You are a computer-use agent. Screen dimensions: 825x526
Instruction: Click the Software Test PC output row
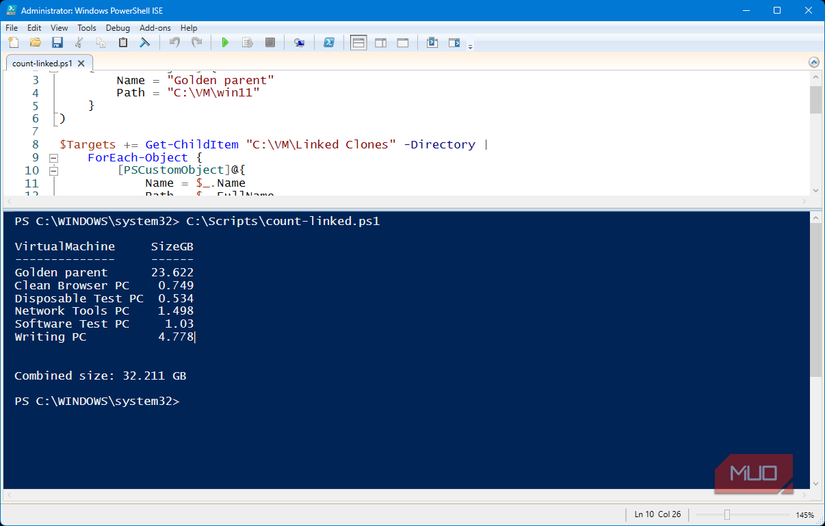(104, 324)
